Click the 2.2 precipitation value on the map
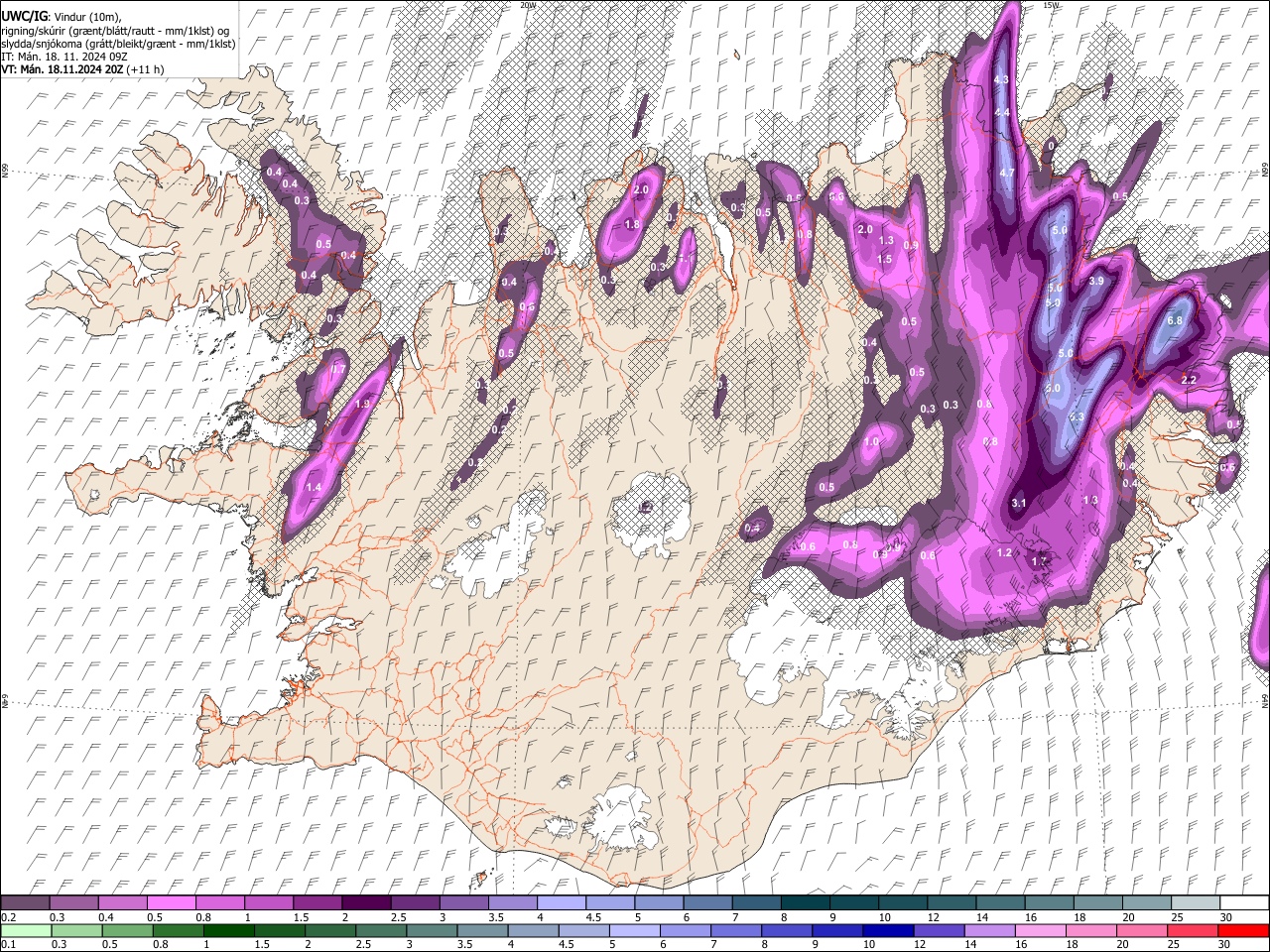This screenshot has height=952, width=1270. [1190, 381]
